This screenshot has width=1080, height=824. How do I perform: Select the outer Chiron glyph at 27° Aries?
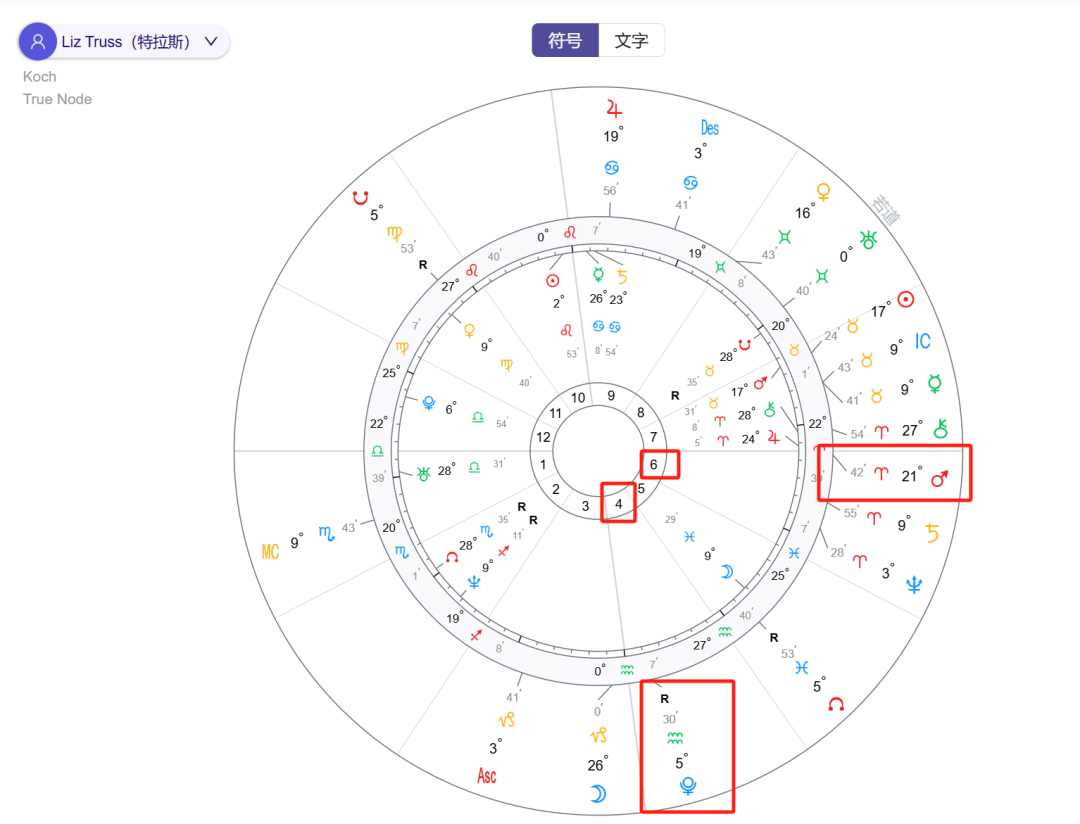(940, 429)
